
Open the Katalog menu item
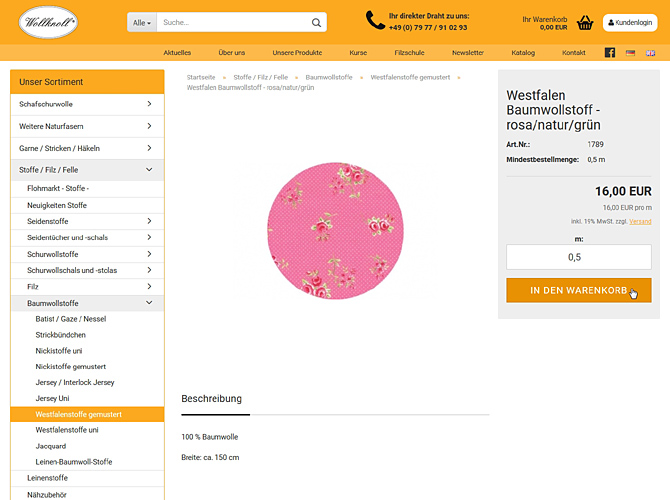click(x=523, y=53)
